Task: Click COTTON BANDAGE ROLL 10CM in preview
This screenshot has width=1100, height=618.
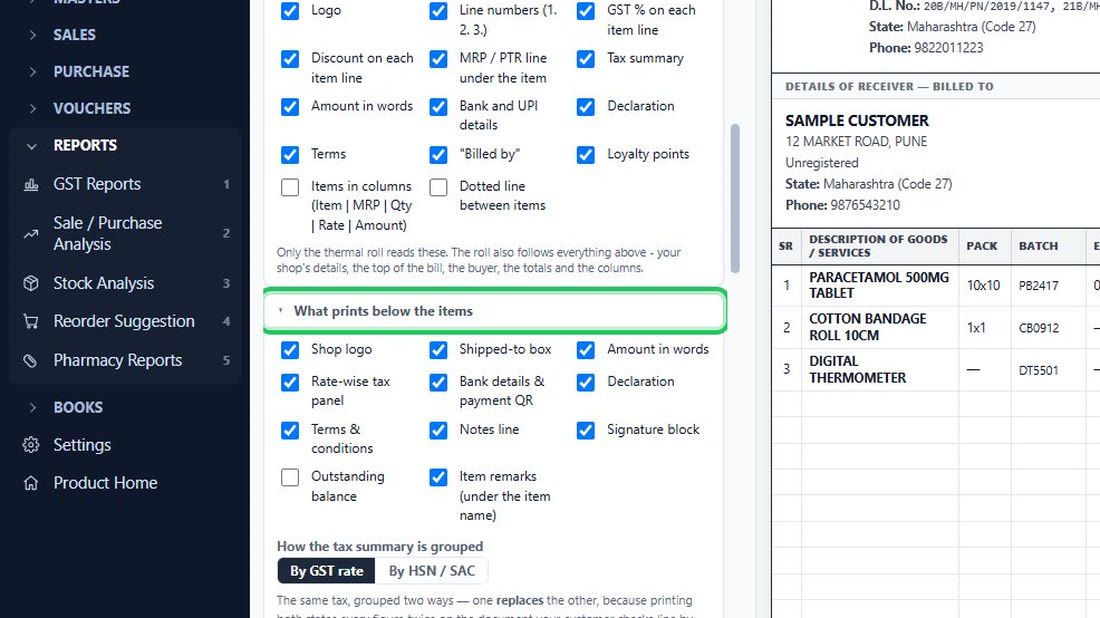Action: (868, 327)
